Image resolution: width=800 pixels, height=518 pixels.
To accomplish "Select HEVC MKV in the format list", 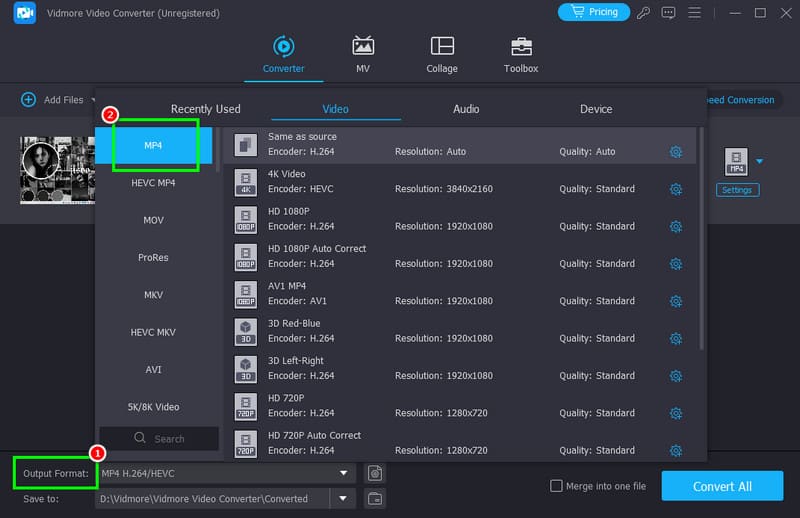I will pyautogui.click(x=154, y=332).
